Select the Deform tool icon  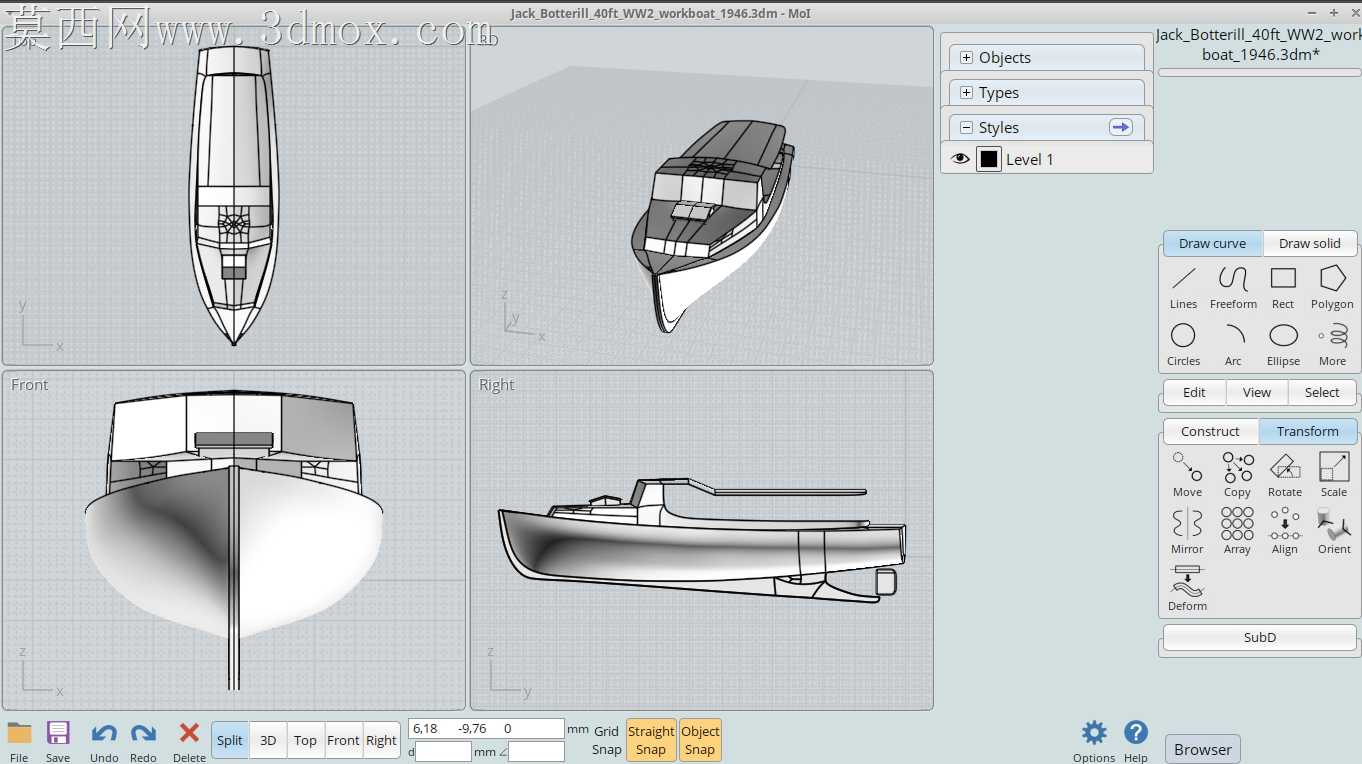1187,589
